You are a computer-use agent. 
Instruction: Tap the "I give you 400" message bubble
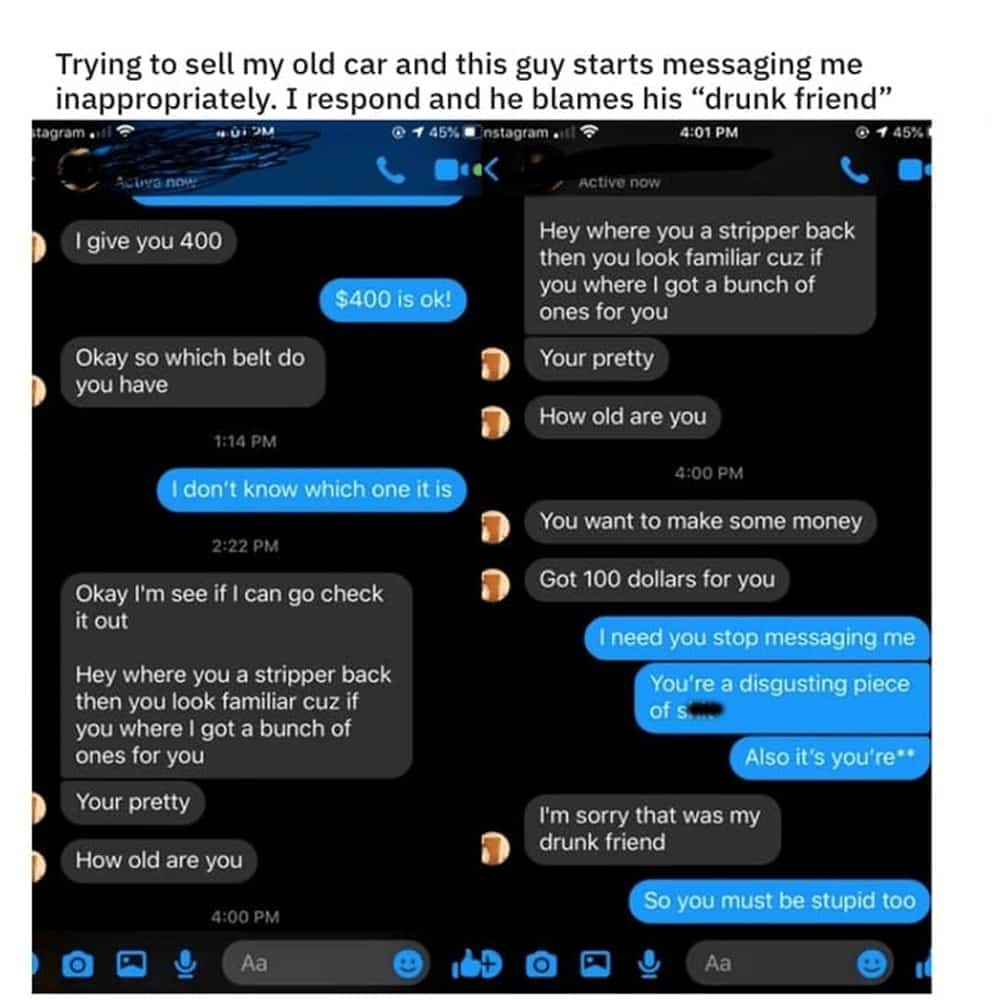pos(149,242)
